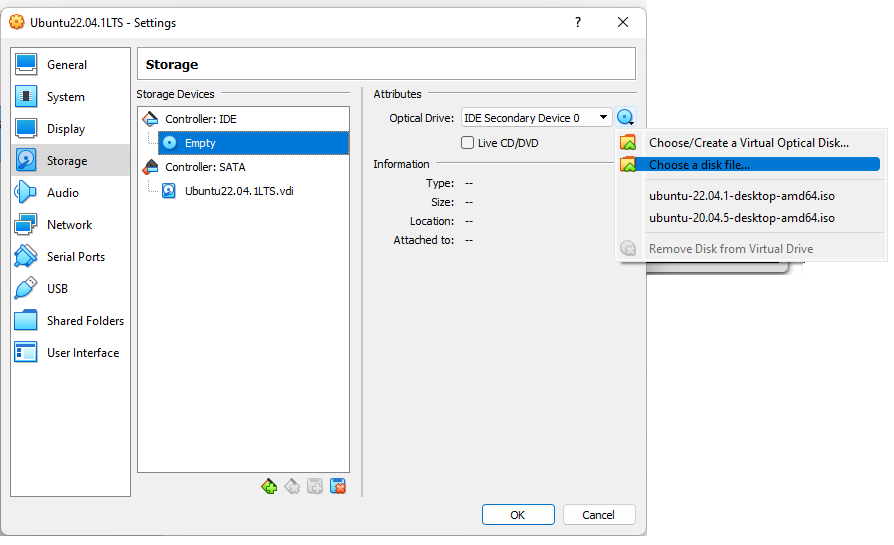Enable the Live CD/DVD checkbox
This screenshot has width=894, height=545.
tap(467, 143)
